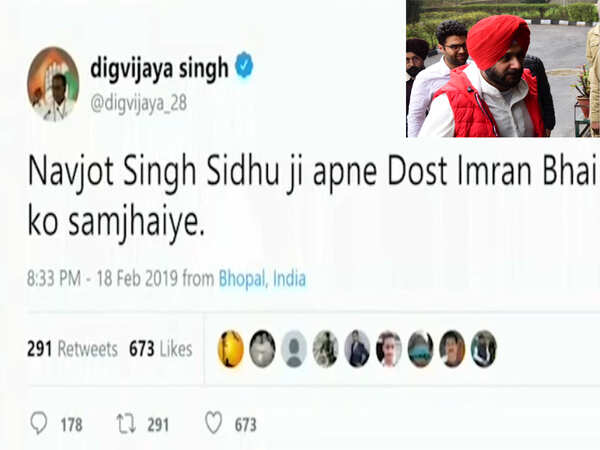Open the 291 Retweets list
Screen dimensions: 600x450
(x=72, y=349)
